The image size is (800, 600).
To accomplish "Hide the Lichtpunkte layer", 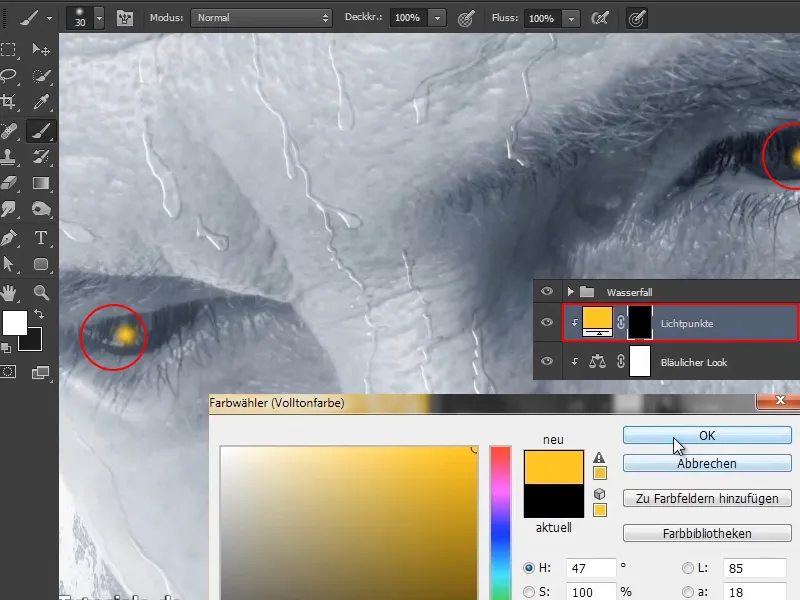I will [x=547, y=322].
